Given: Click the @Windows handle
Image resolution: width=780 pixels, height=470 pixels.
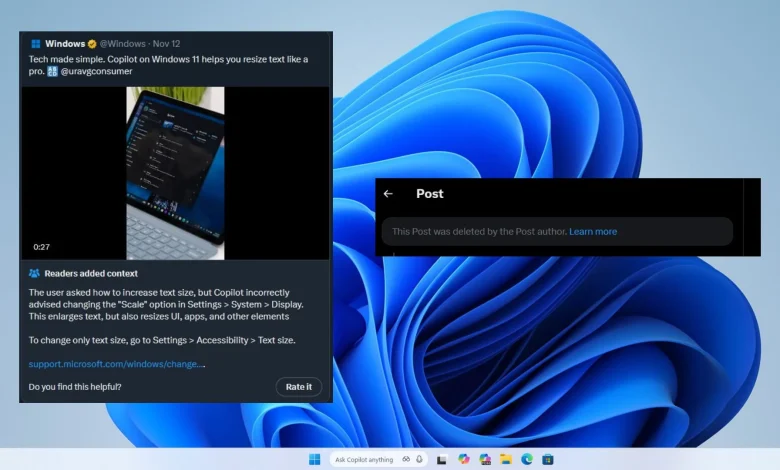Looking at the screenshot, I should (x=122, y=44).
